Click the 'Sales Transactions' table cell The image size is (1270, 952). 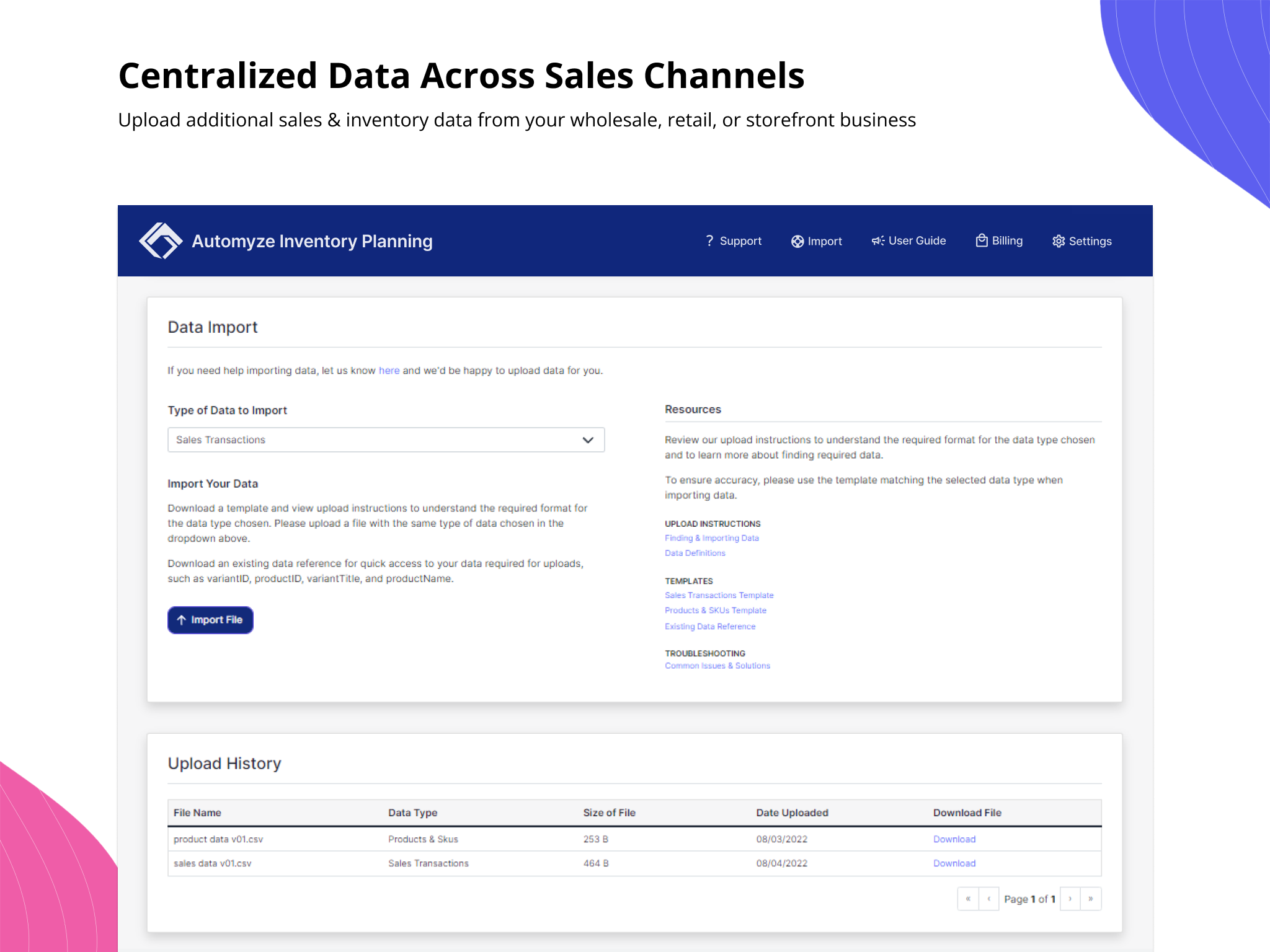[429, 863]
